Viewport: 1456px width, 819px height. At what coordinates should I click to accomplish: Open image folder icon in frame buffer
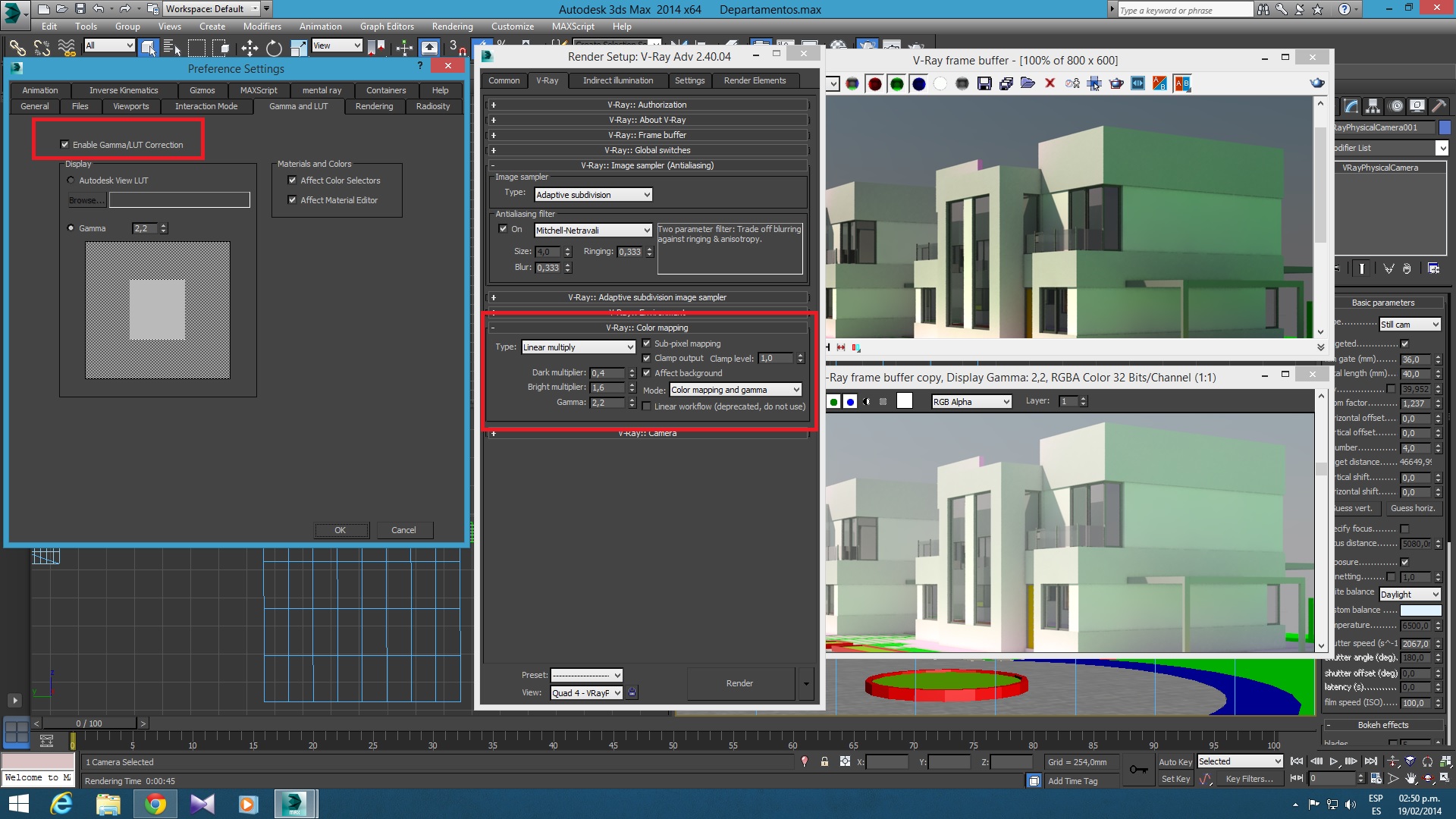pos(1028,83)
